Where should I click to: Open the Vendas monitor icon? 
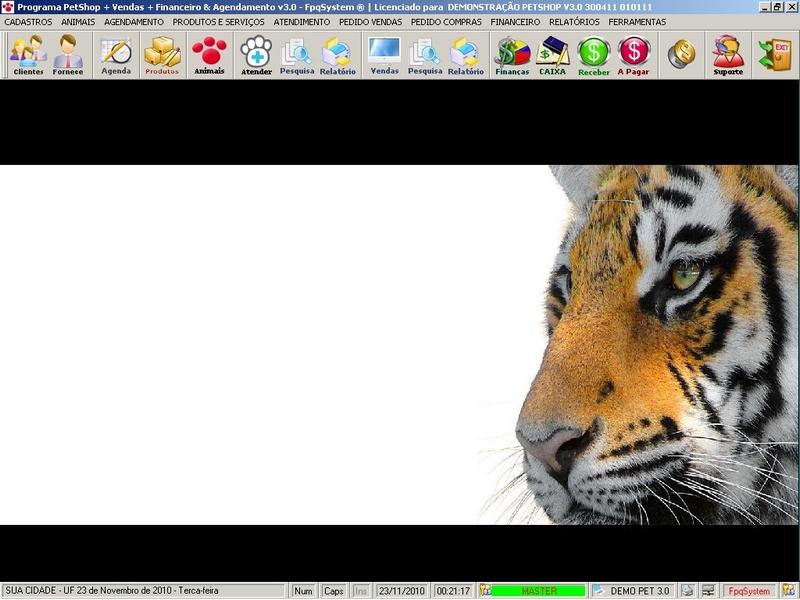click(384, 55)
